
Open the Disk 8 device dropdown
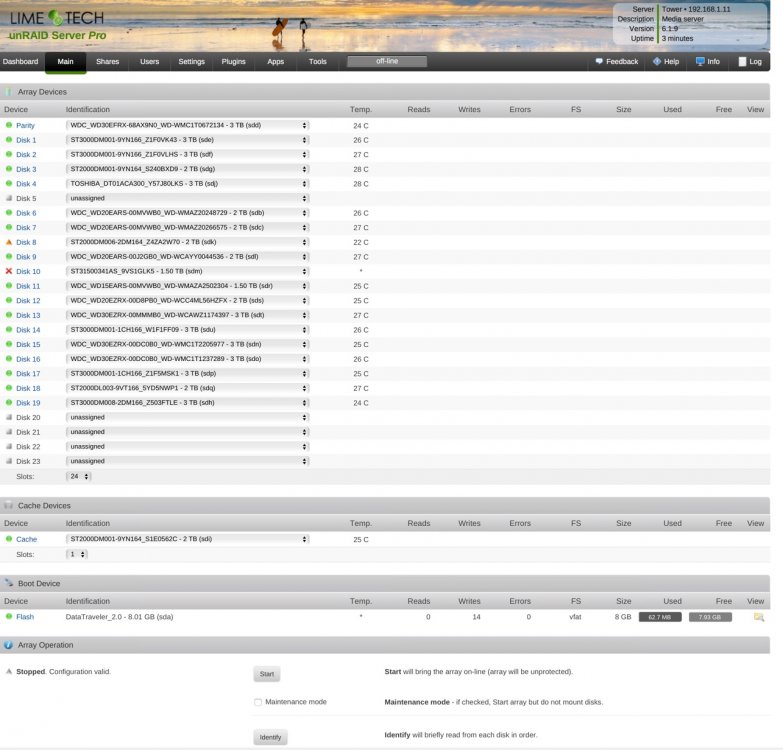pyautogui.click(x=188, y=242)
